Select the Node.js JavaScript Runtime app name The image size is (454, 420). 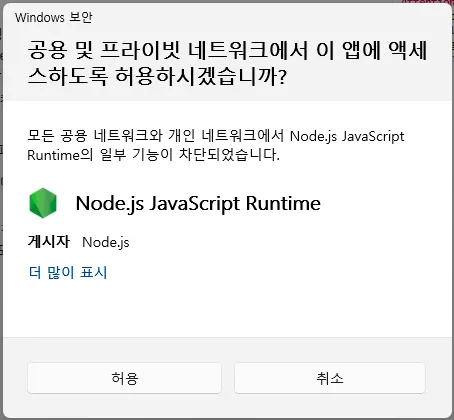click(198, 203)
